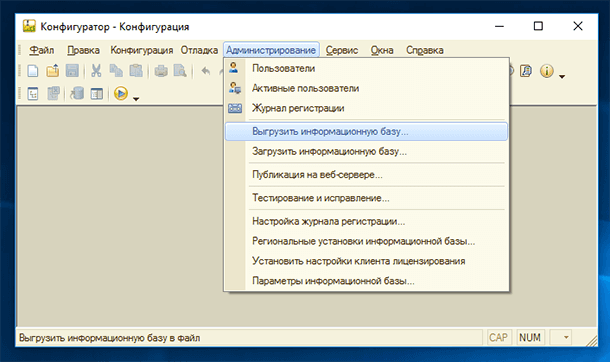Image resolution: width=610 pixels, height=362 pixels.
Task: Click the yellow info help icon
Action: click(547, 71)
